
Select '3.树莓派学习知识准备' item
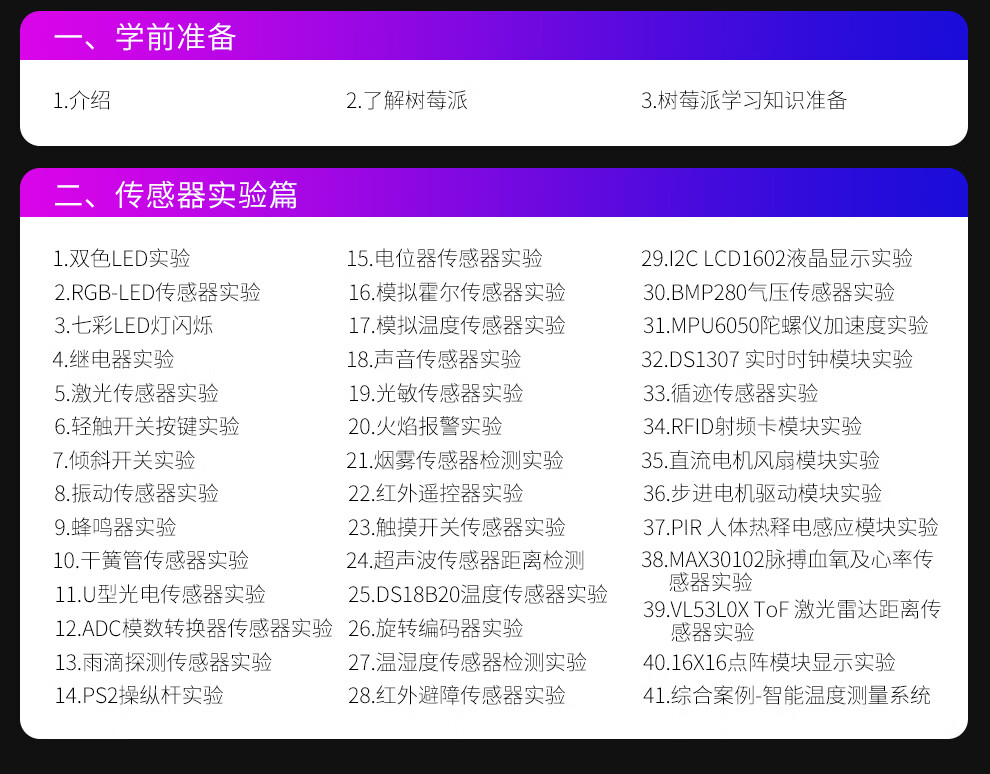(x=744, y=100)
